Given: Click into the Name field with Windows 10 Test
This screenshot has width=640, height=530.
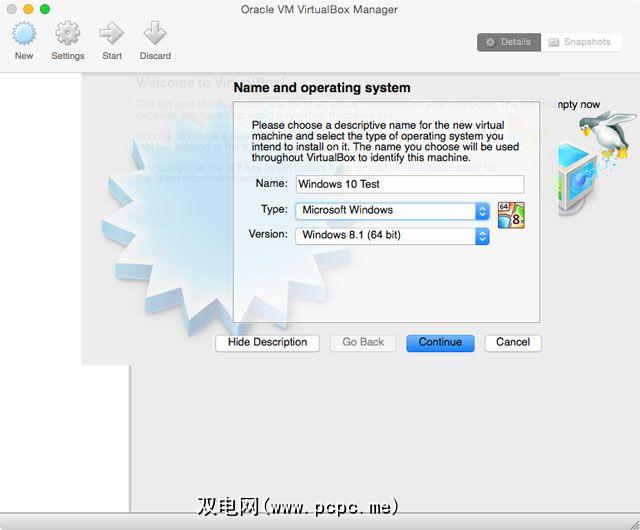Looking at the screenshot, I should 410,184.
